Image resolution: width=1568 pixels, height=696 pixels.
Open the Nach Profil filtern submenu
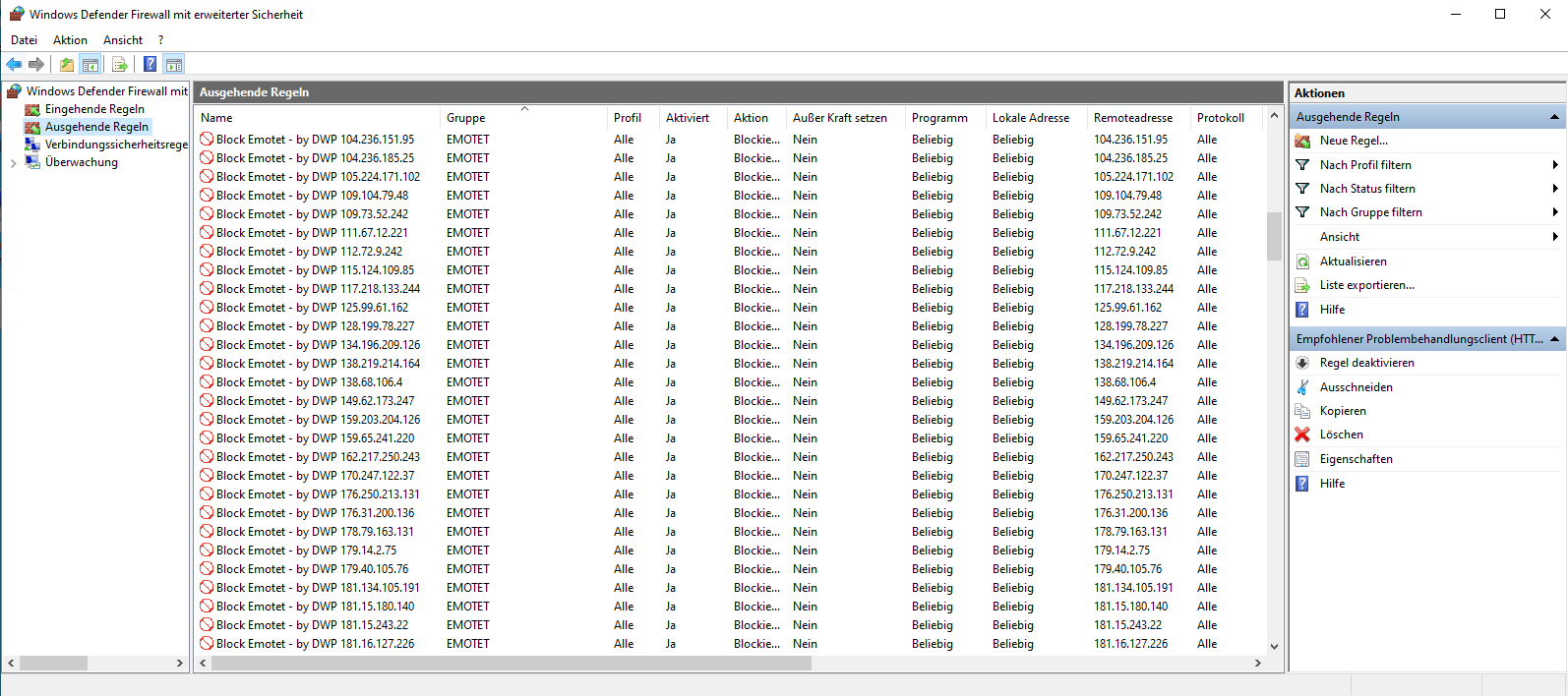[1365, 165]
